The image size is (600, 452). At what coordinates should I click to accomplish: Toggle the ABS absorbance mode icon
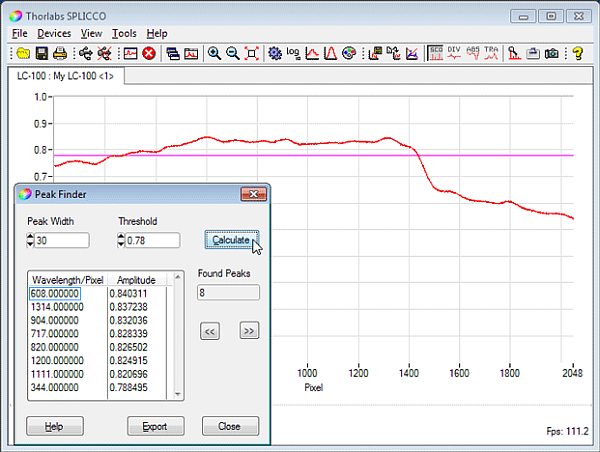click(x=473, y=53)
